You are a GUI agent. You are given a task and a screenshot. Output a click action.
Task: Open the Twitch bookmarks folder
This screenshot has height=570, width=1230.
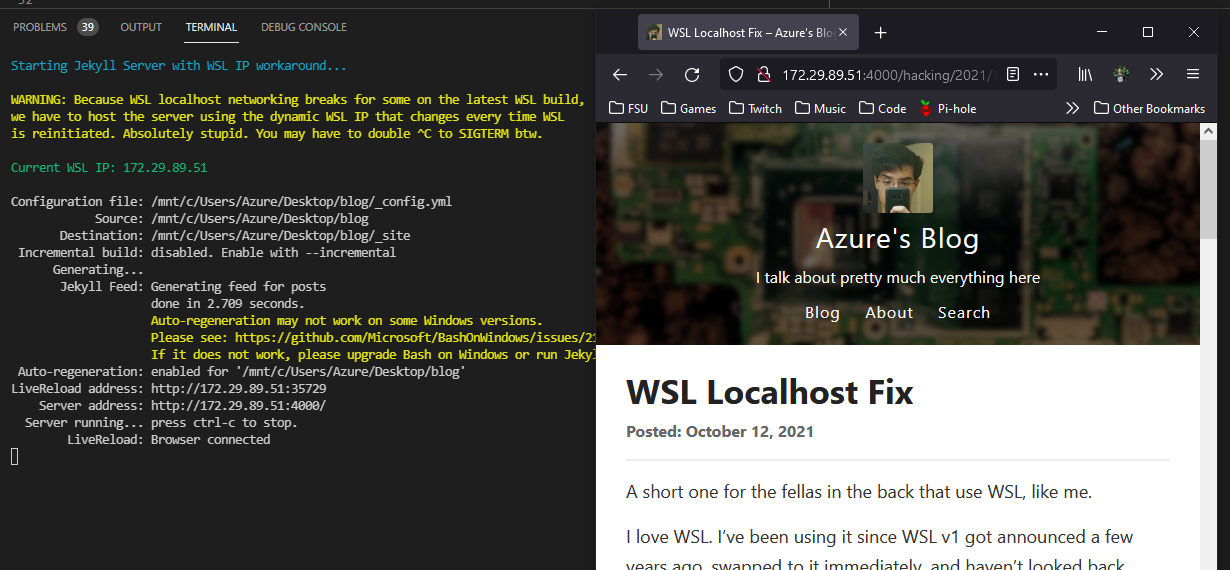point(756,108)
